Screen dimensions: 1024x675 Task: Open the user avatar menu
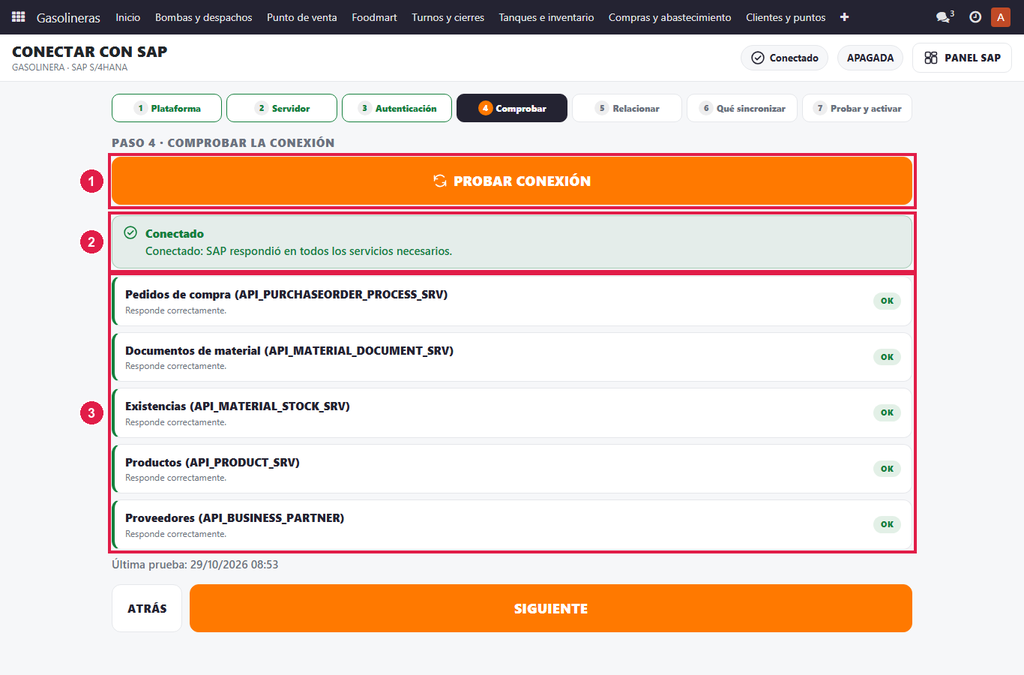pyautogui.click(x=1000, y=17)
